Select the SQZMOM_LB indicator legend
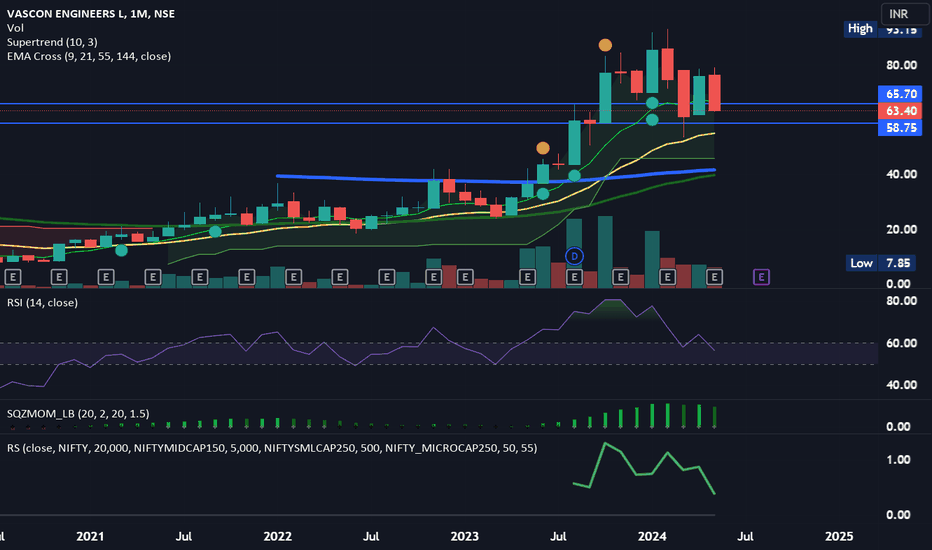 (78, 413)
